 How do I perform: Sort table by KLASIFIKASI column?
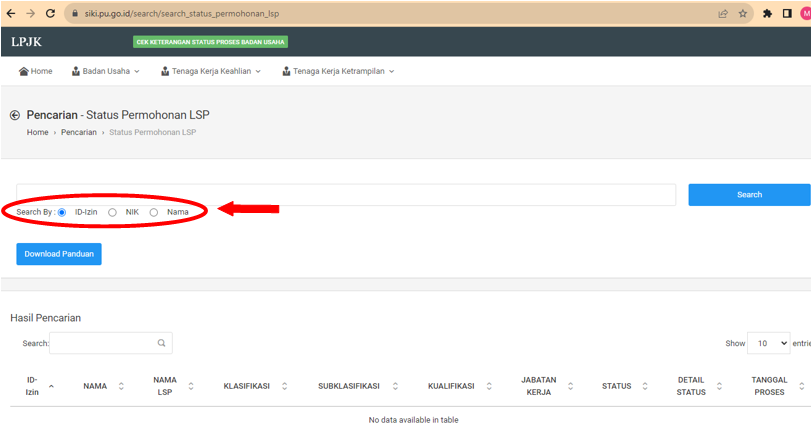pyautogui.click(x=284, y=386)
